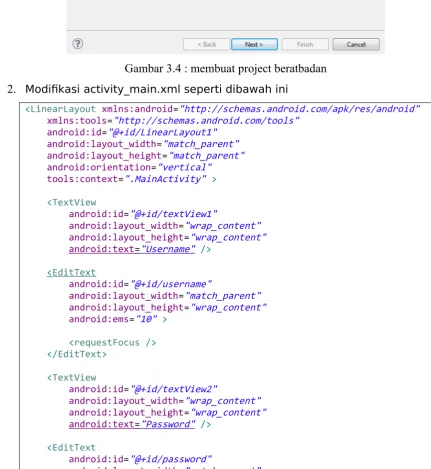Click the android:id "@+id/textView2" line

(143, 389)
